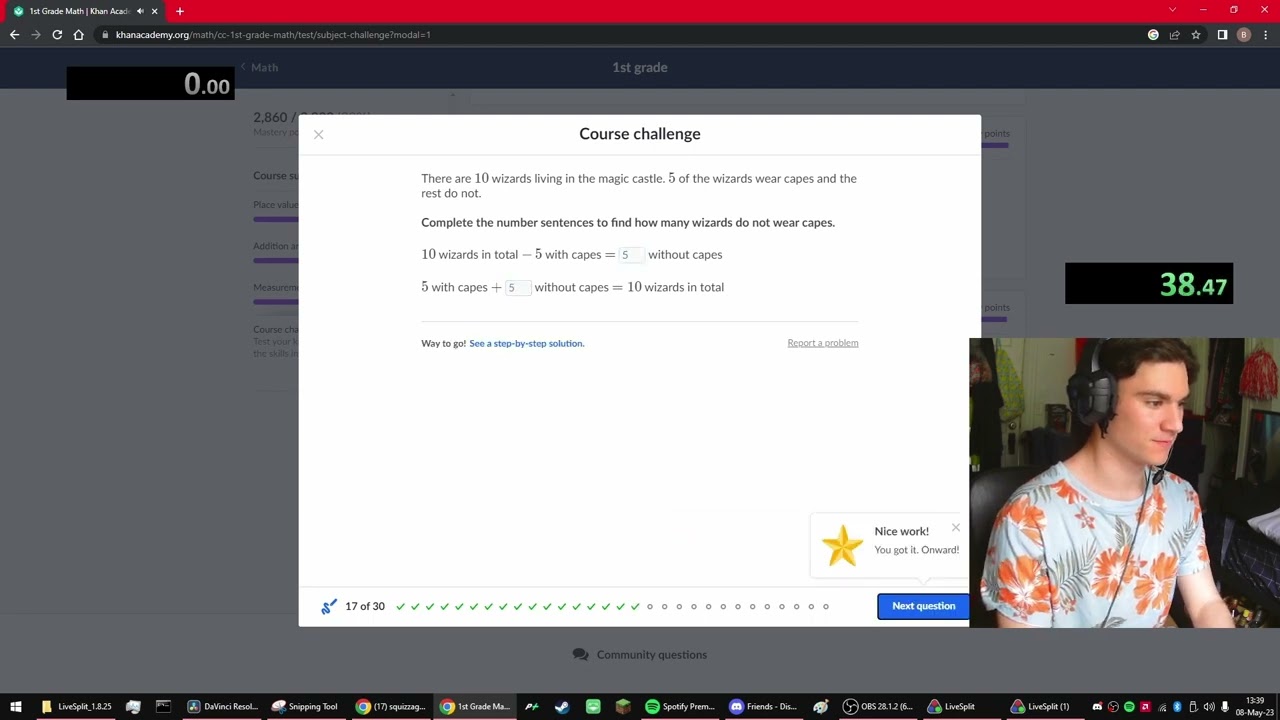Close the 1st Grade Math browser tab
The width and height of the screenshot is (1280, 720).
pyautogui.click(x=154, y=11)
